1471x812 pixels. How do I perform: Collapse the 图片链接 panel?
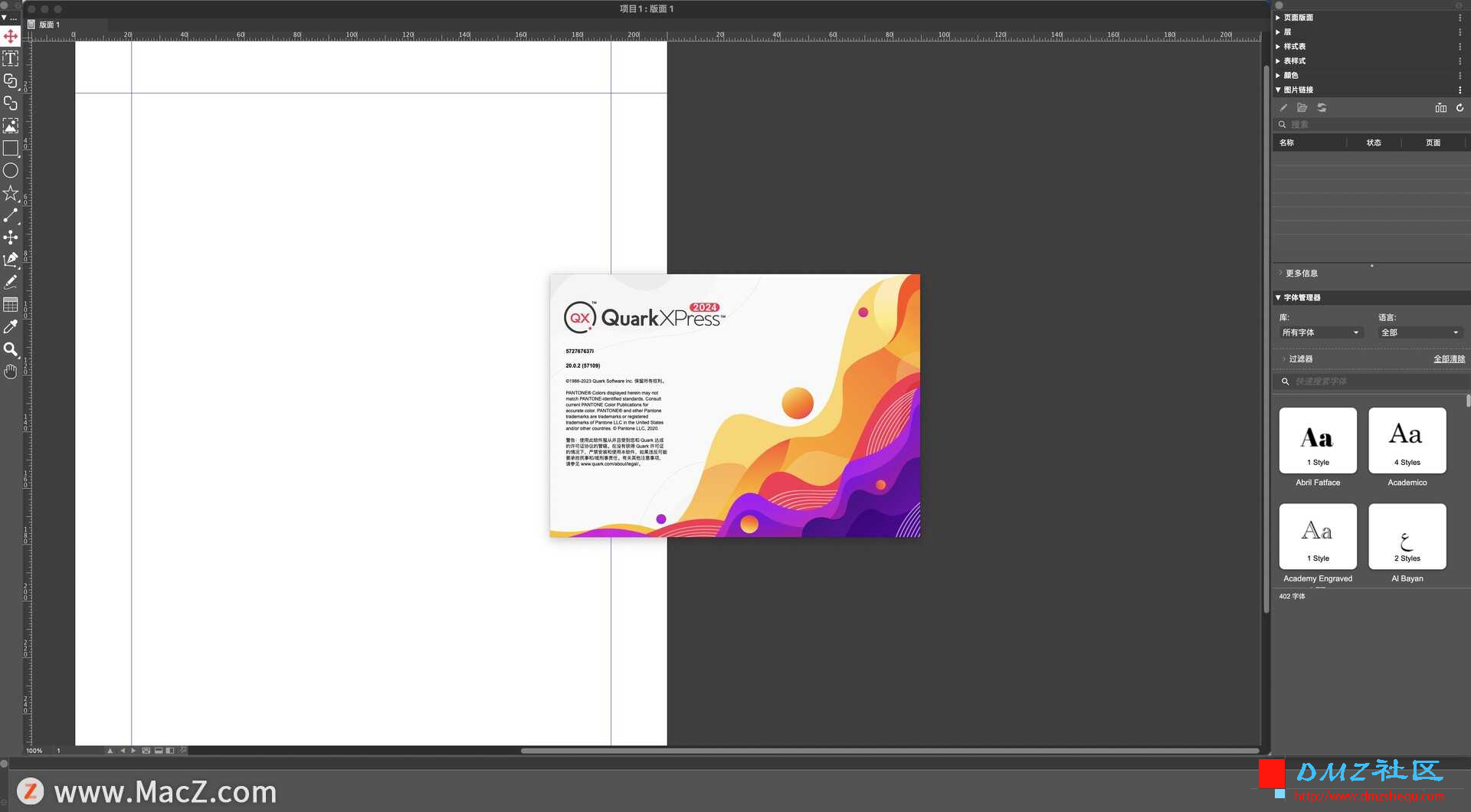(x=1278, y=90)
